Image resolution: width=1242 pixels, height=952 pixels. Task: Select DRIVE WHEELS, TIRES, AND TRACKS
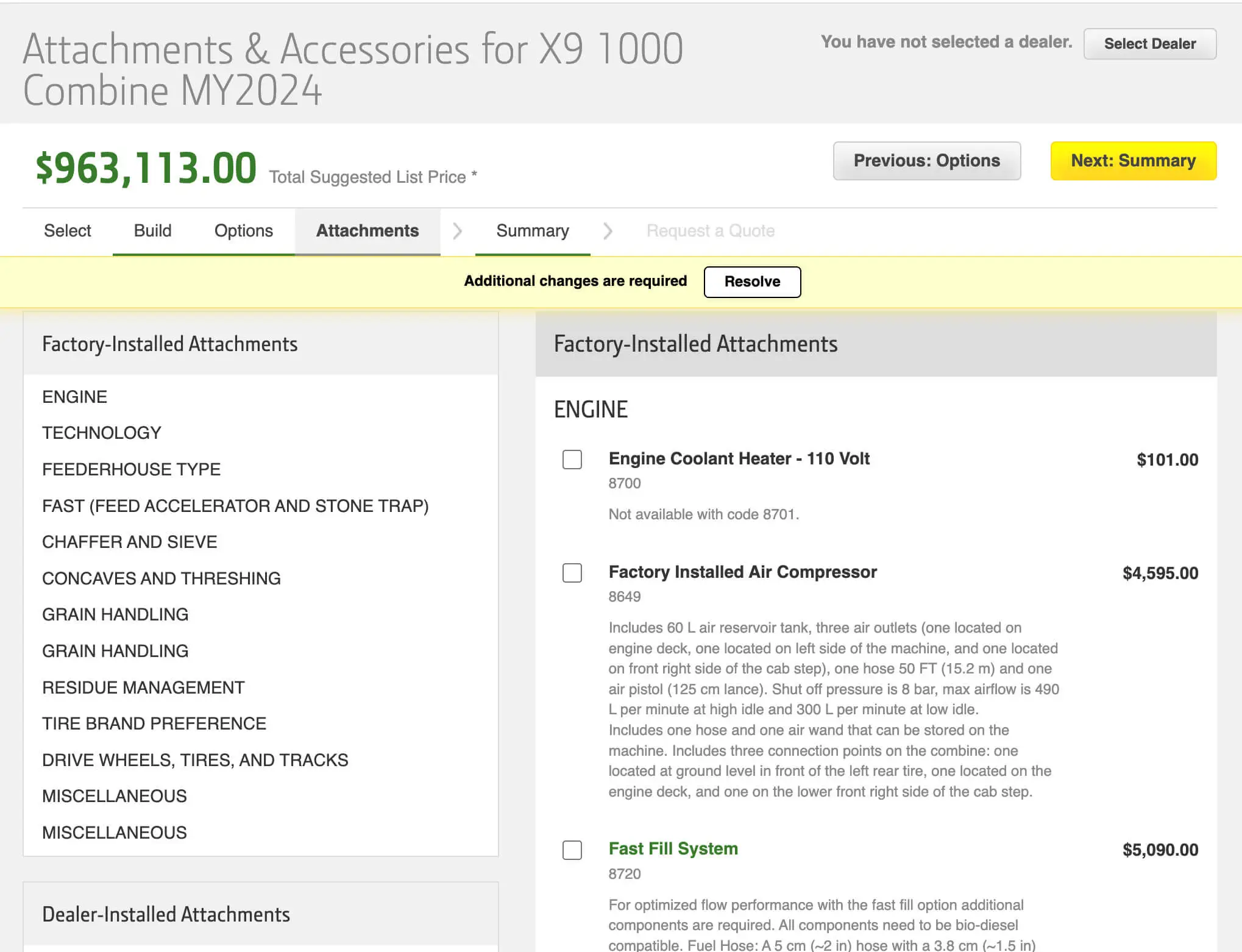[x=195, y=760]
